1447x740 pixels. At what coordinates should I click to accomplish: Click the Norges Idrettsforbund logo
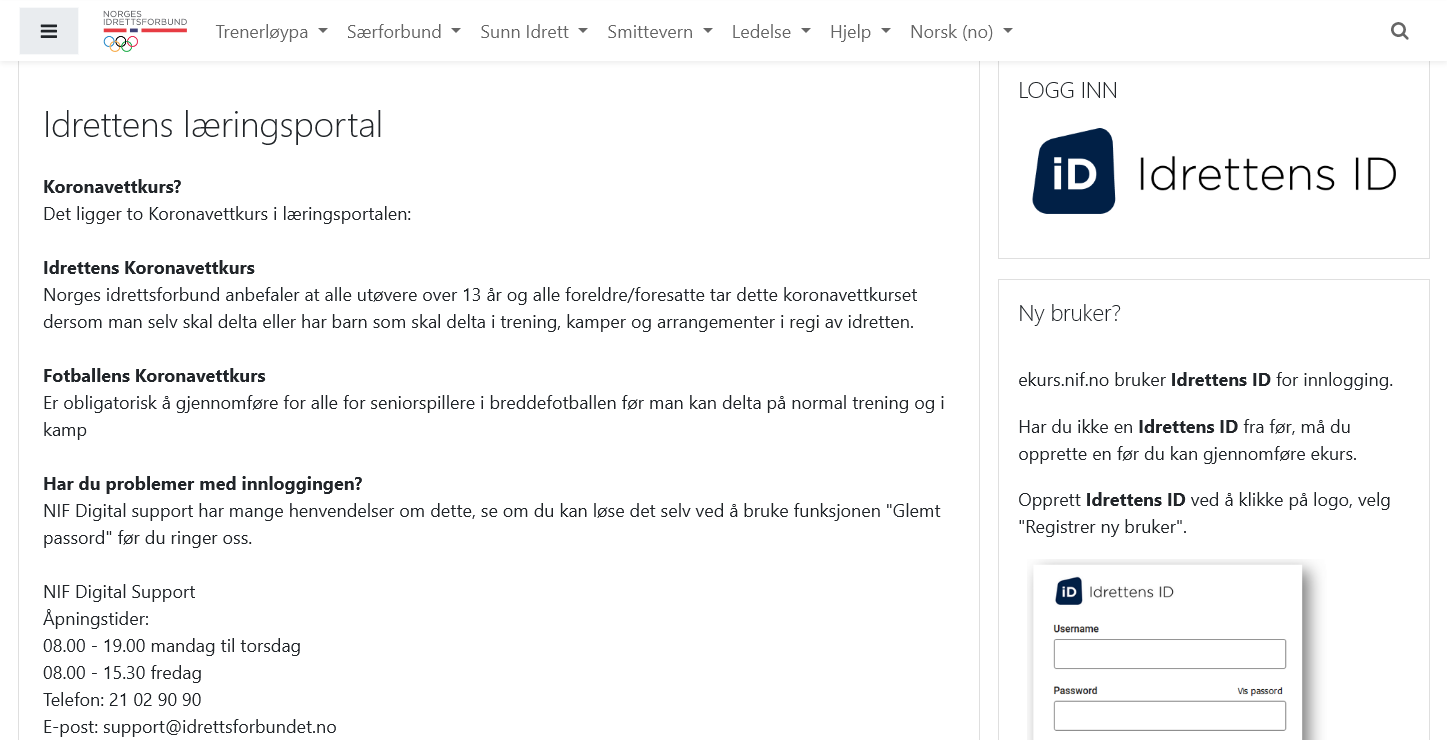click(145, 31)
